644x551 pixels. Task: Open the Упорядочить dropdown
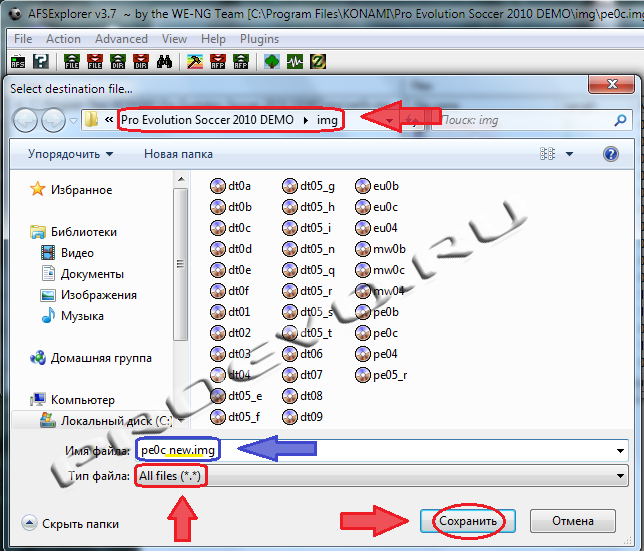70,154
